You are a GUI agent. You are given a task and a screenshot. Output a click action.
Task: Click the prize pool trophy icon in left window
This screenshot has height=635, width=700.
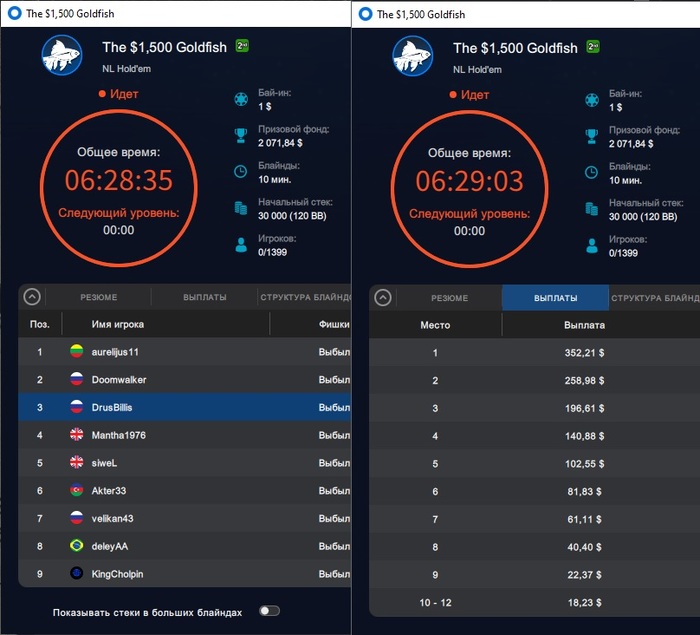(x=241, y=135)
